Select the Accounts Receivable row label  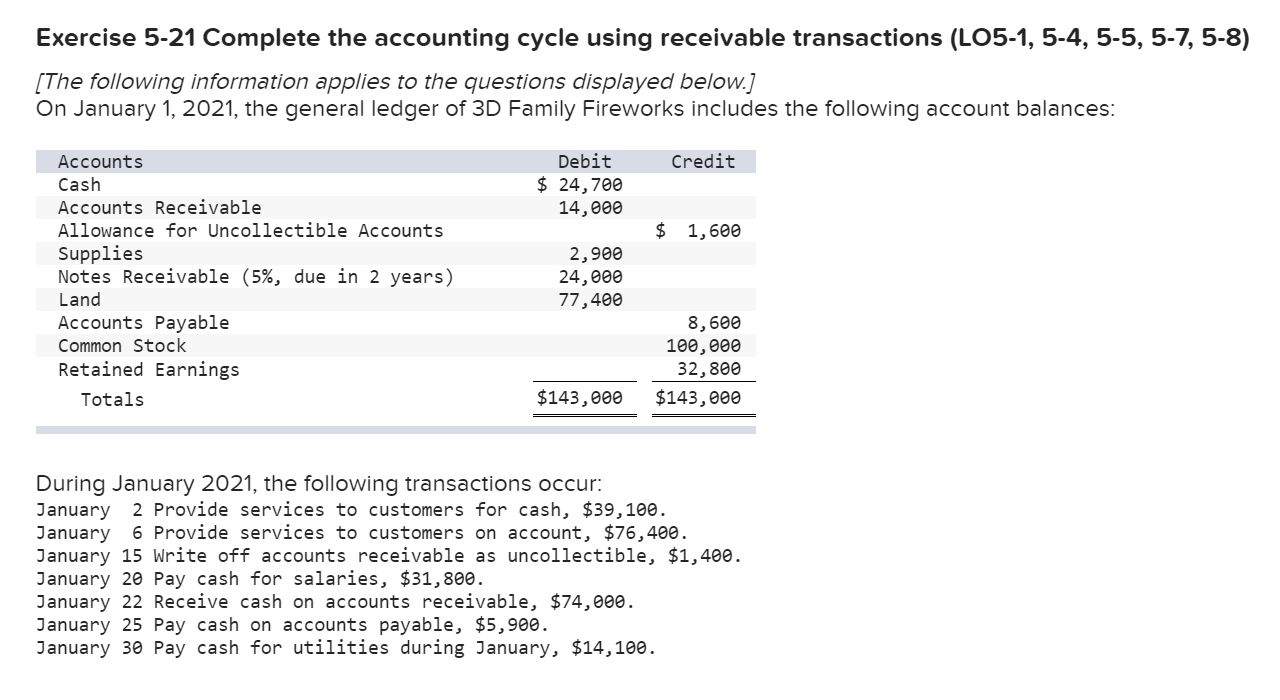(x=160, y=208)
